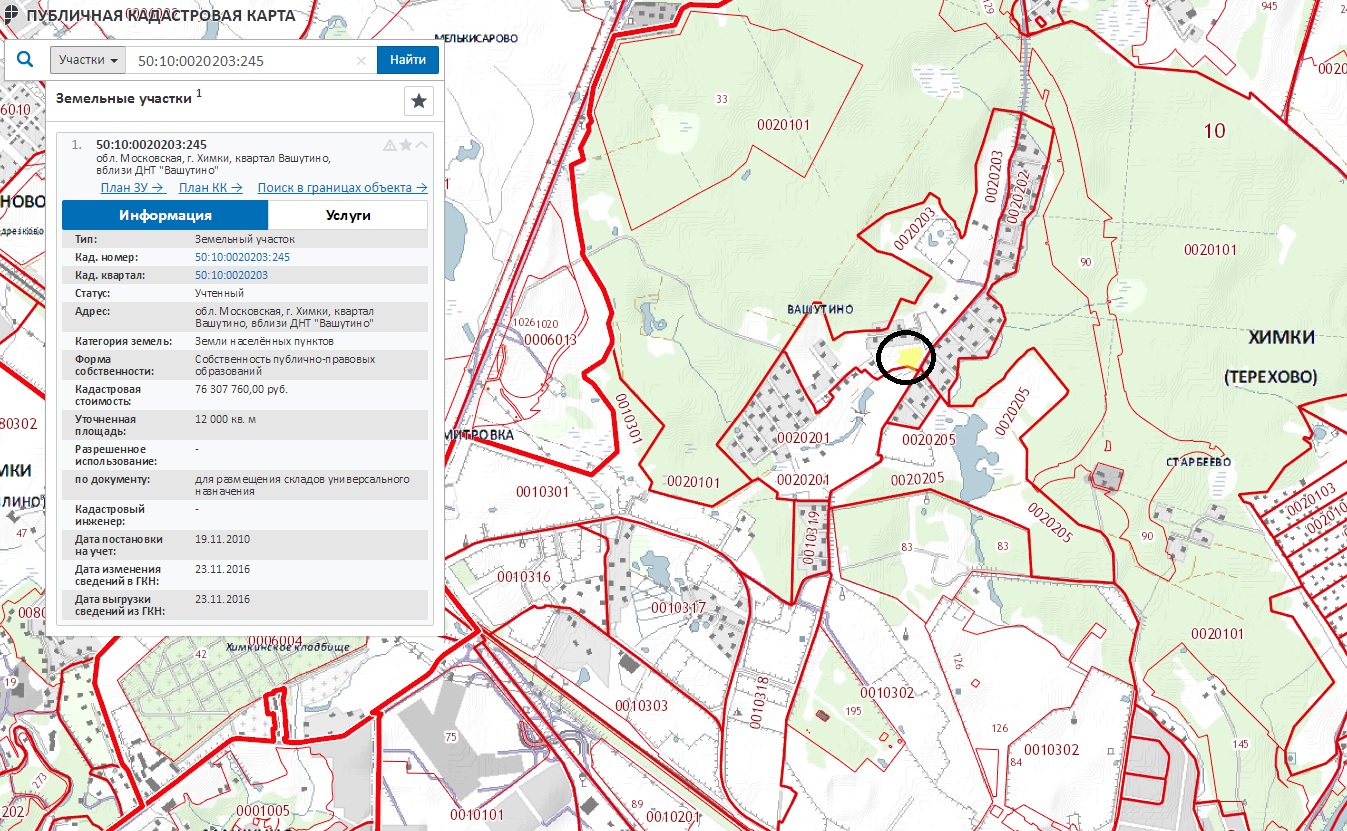Collapse the result card with the chevron
The height and width of the screenshot is (831, 1347).
[422, 145]
